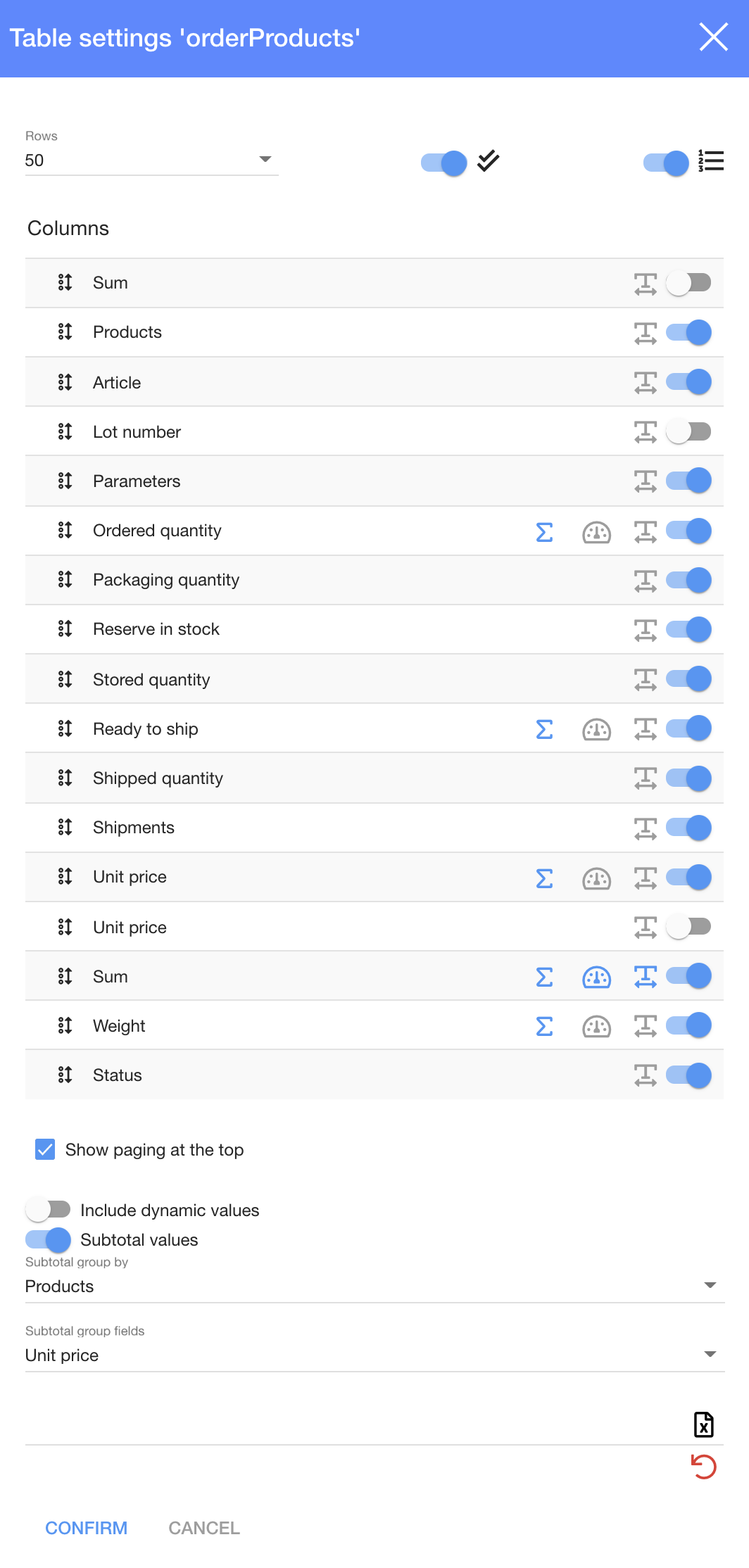Open the Rows count dropdown

(151, 160)
